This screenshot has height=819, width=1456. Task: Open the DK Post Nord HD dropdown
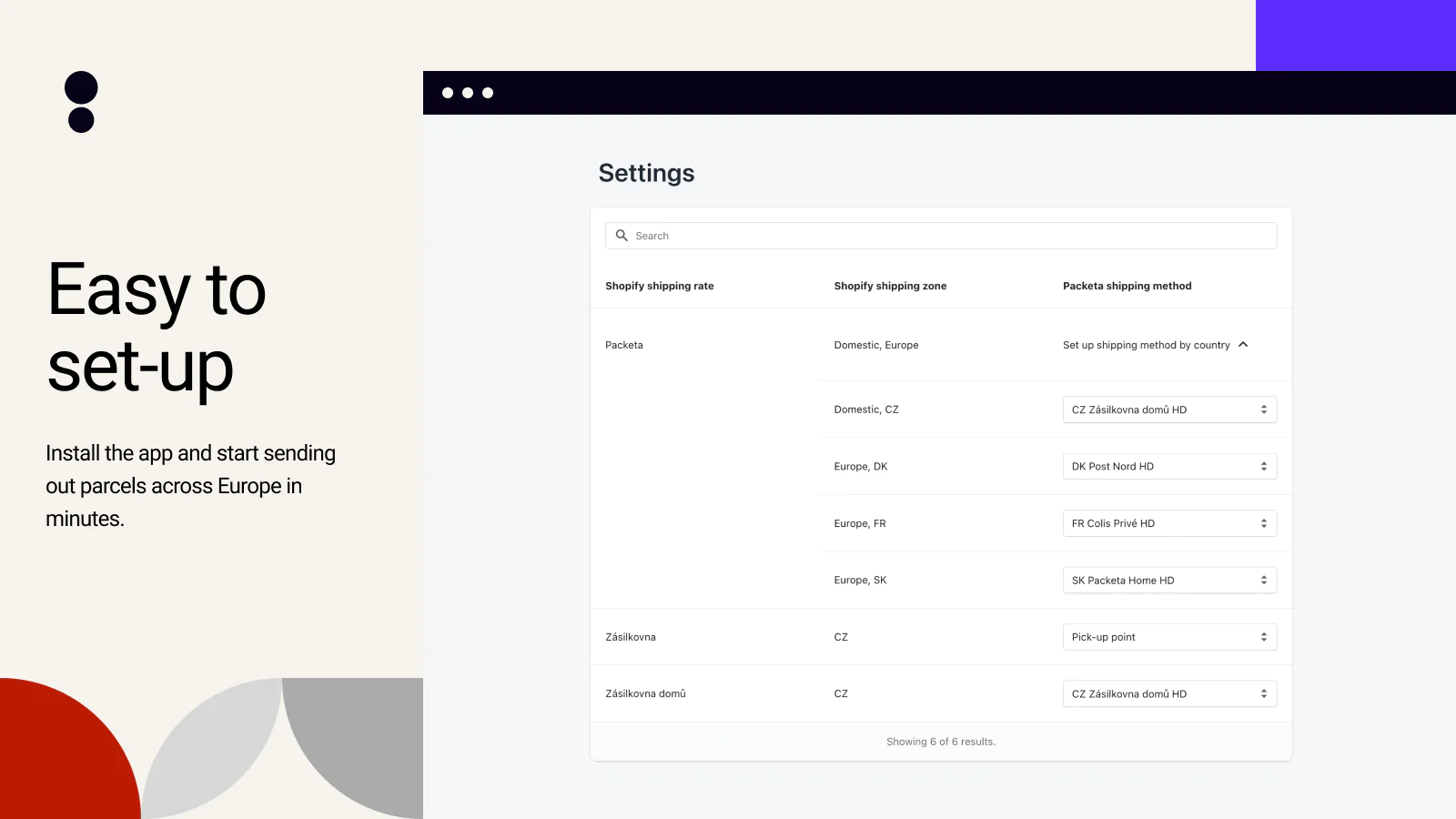[x=1168, y=467]
